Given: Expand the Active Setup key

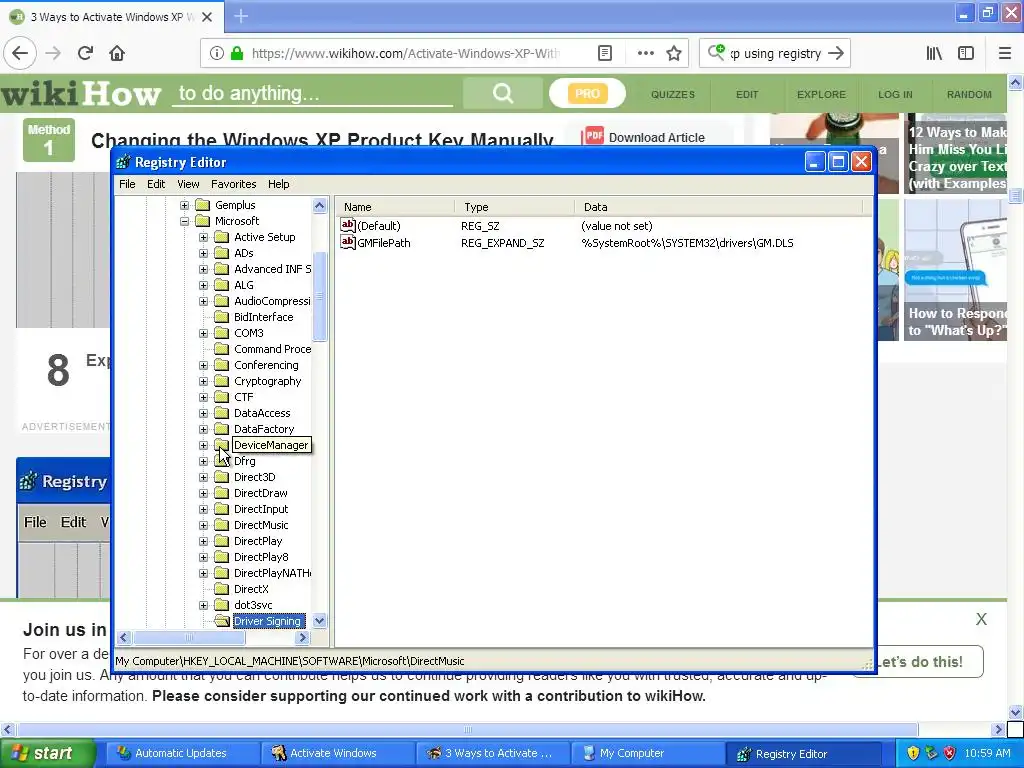Looking at the screenshot, I should 203,237.
